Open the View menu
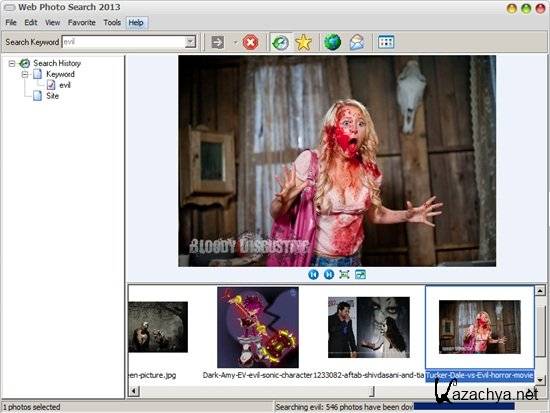 [x=52, y=23]
